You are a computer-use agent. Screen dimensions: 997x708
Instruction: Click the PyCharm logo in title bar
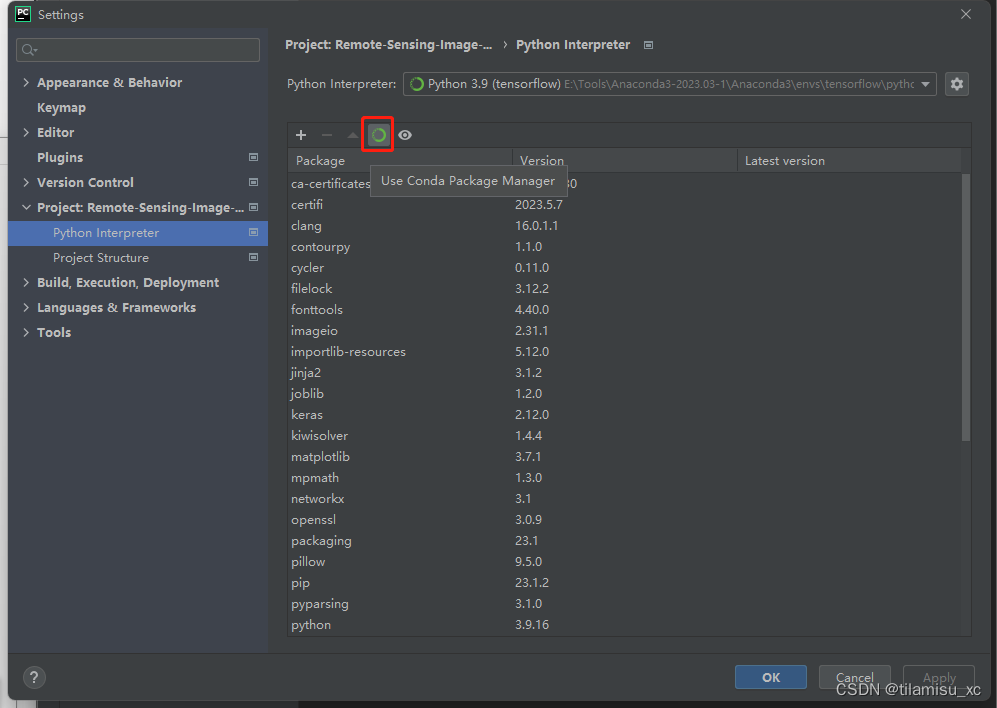click(23, 14)
